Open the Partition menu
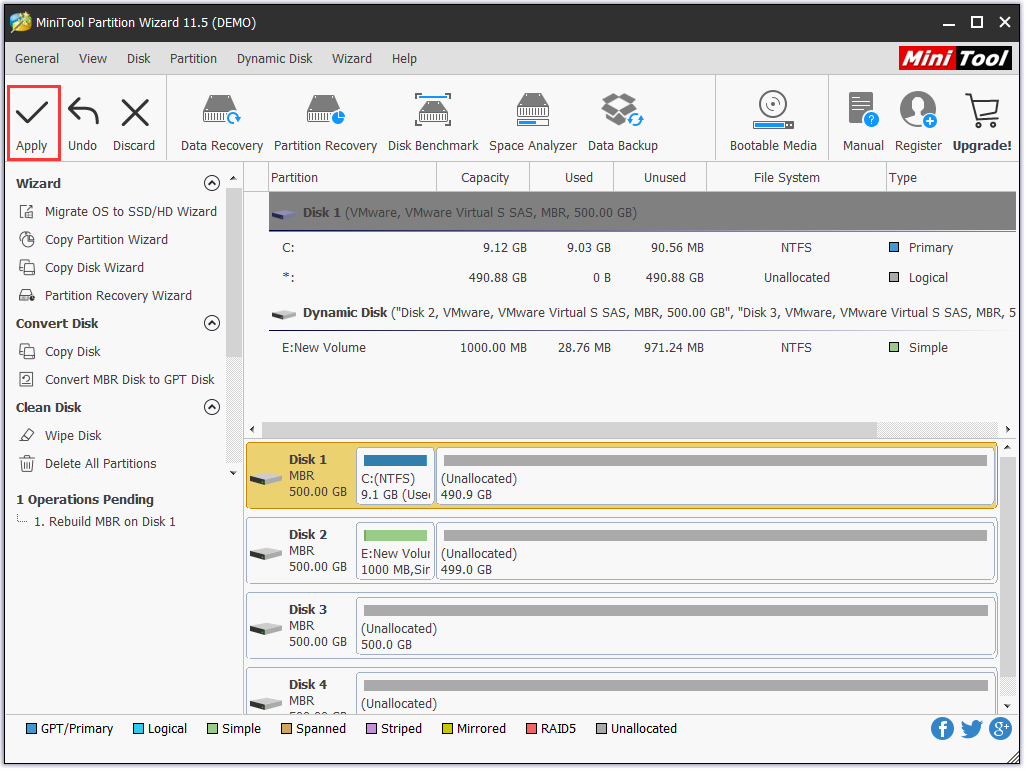Image resolution: width=1026 pixels, height=771 pixels. [194, 58]
